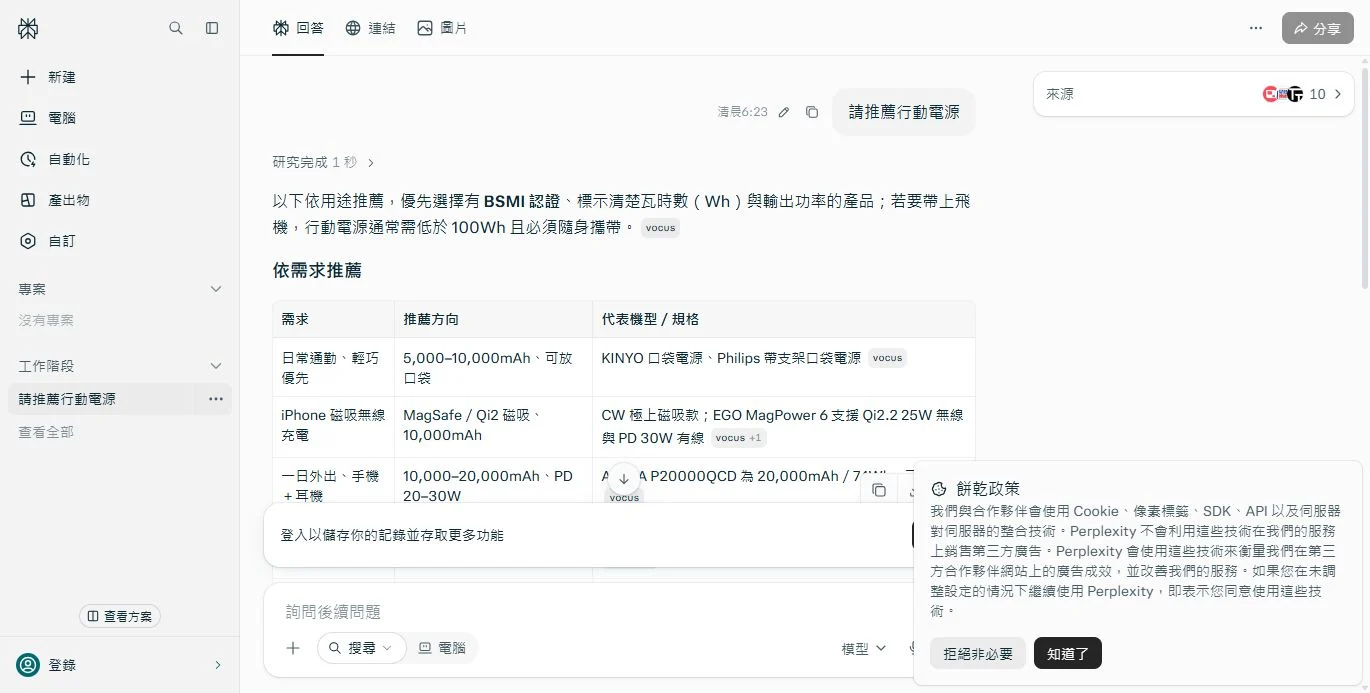The image size is (1370, 693).
Task: Collapse the 工作階段 section chevron
Action: pyautogui.click(x=215, y=366)
